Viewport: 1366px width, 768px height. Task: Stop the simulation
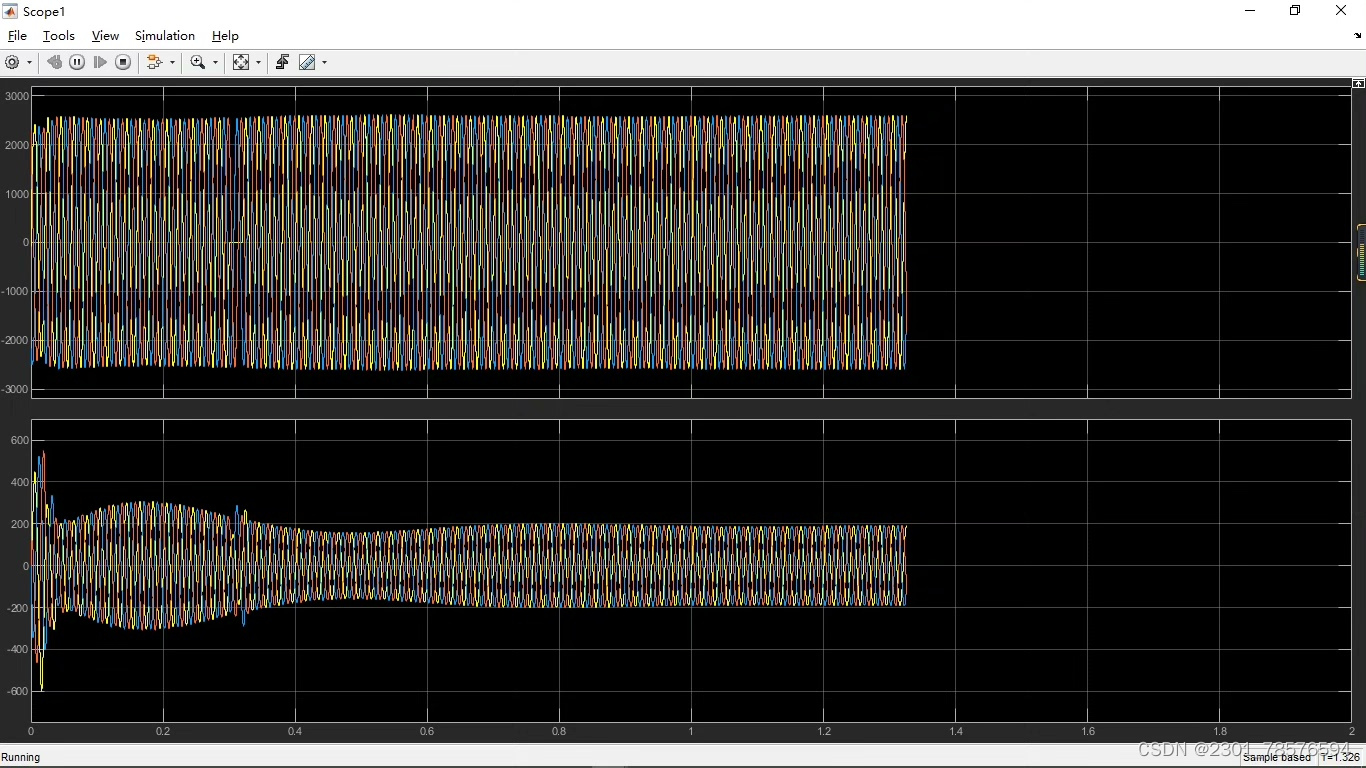click(x=123, y=62)
